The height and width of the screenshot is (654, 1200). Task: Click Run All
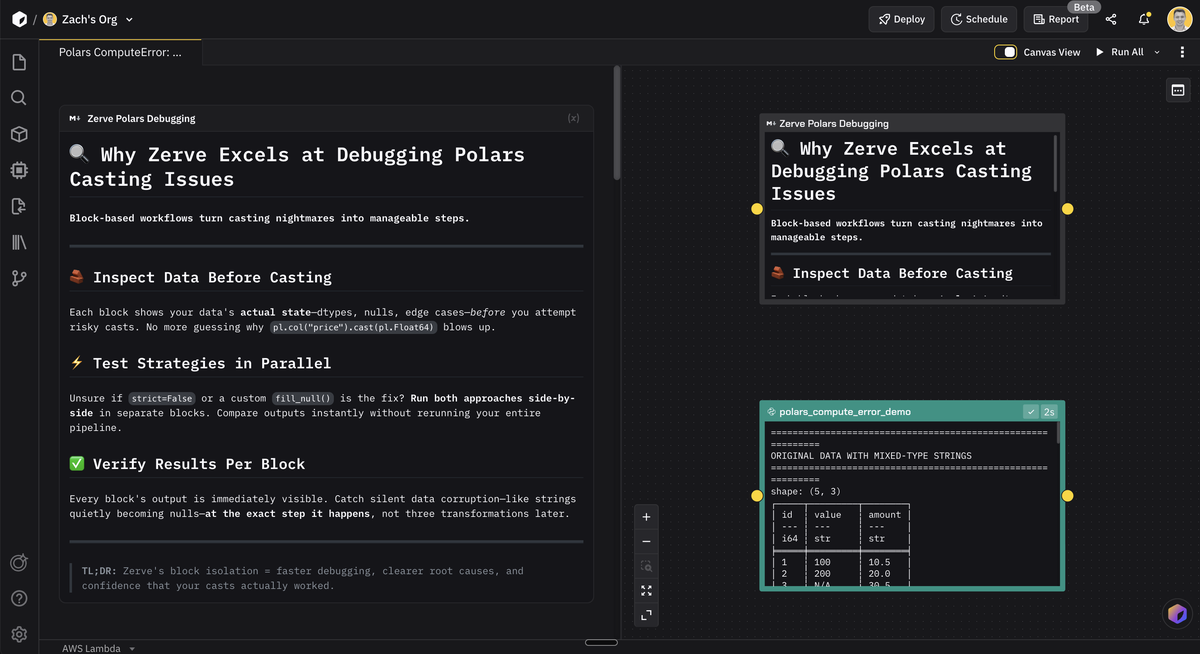1120,52
